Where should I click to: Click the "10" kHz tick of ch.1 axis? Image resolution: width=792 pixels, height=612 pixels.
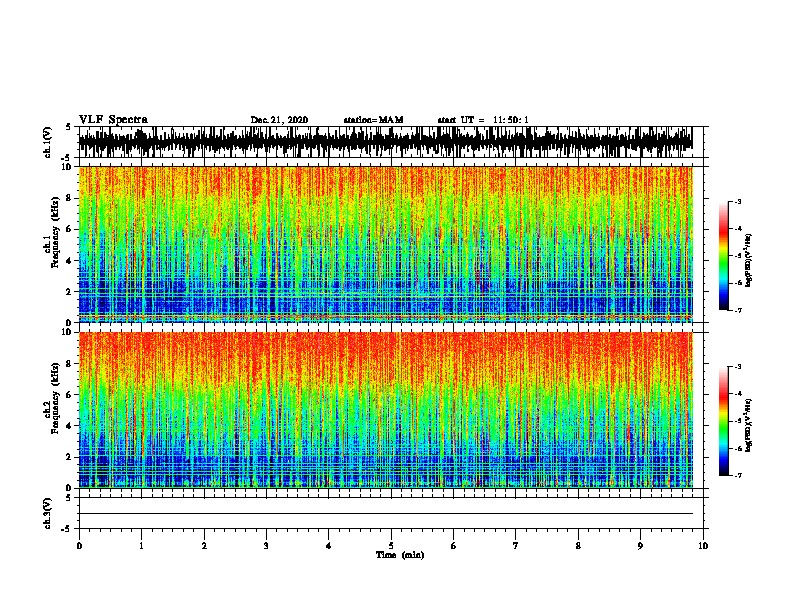(67, 167)
